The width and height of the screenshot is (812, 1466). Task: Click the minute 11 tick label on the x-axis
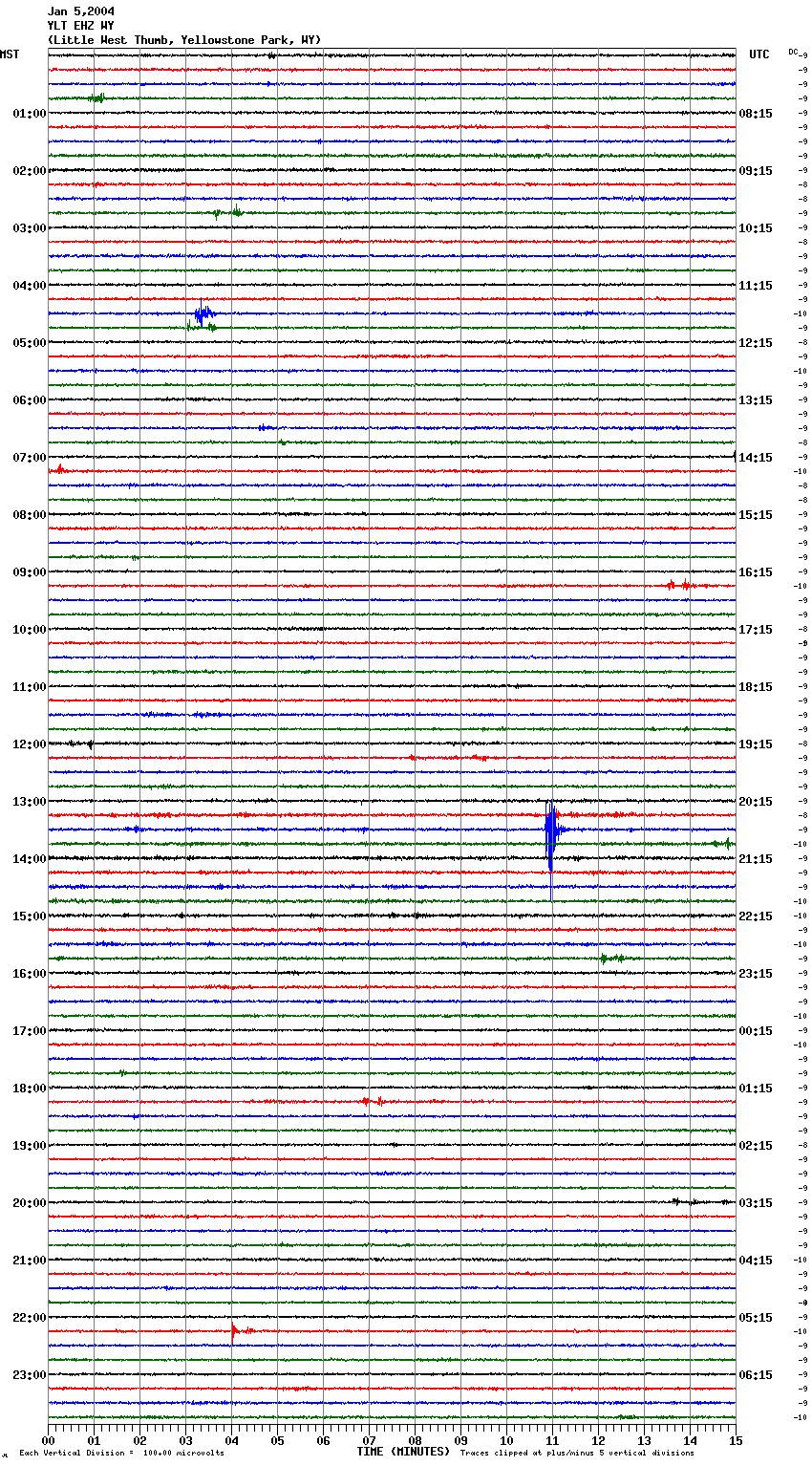click(x=552, y=1441)
